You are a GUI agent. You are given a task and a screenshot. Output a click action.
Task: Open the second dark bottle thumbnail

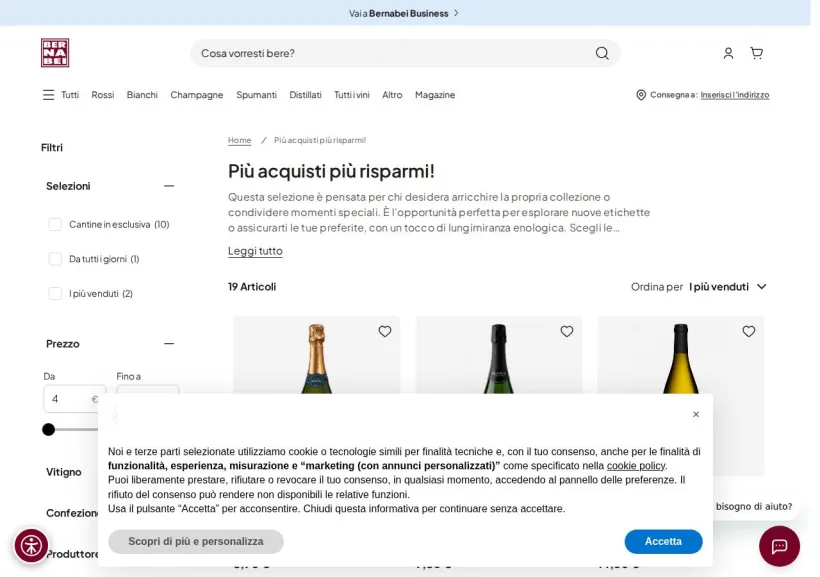point(498,358)
